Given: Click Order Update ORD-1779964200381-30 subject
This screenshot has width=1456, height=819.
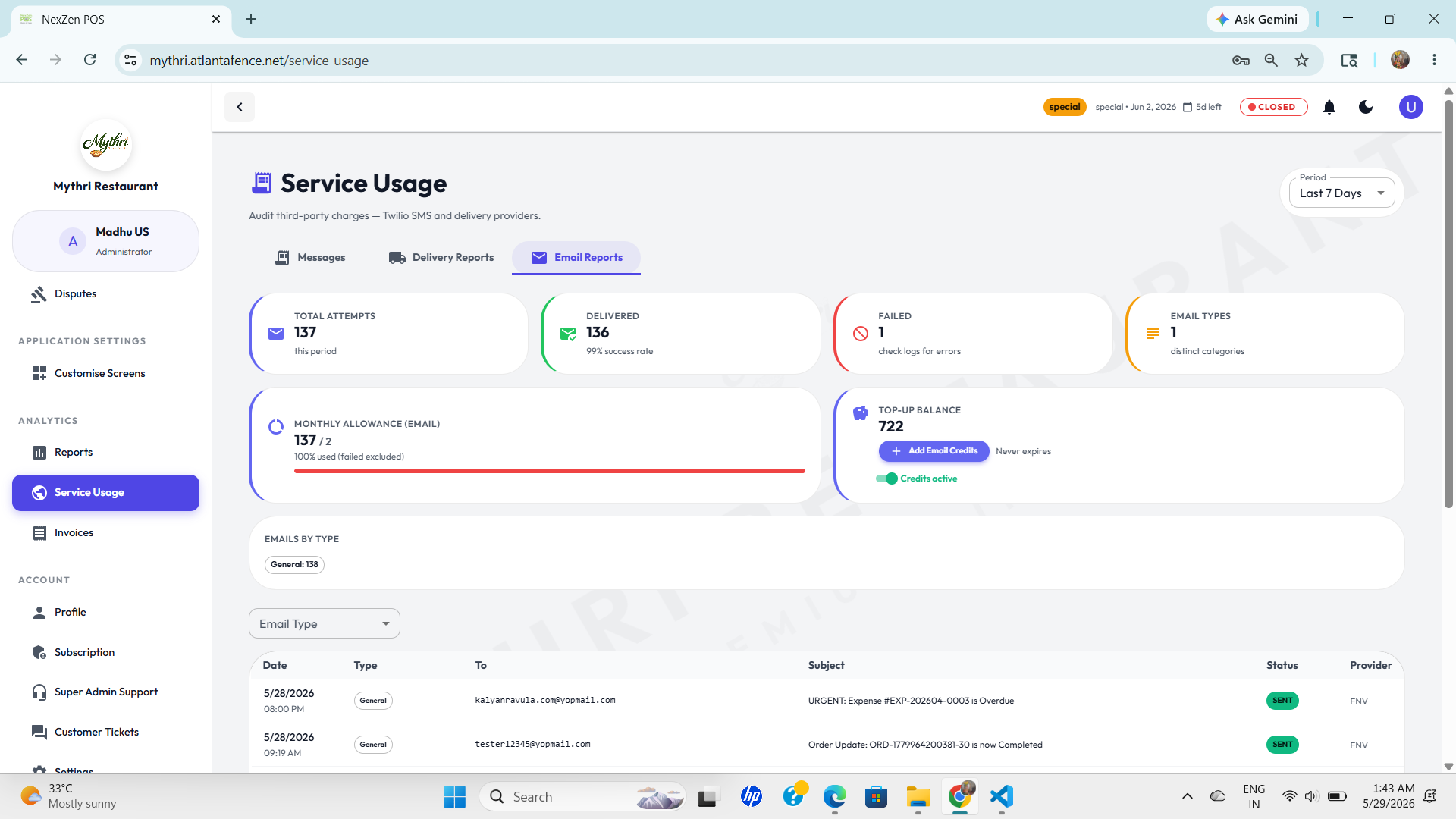Looking at the screenshot, I should [925, 745].
